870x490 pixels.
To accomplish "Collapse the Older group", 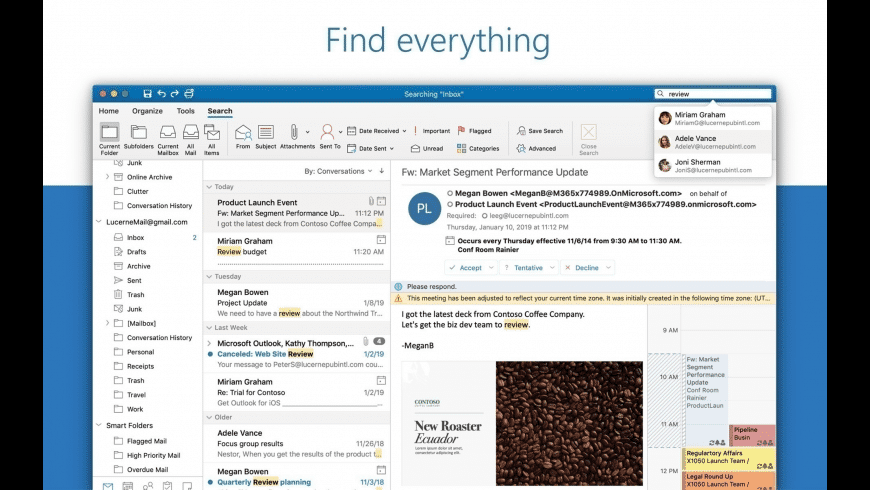I will pos(209,417).
